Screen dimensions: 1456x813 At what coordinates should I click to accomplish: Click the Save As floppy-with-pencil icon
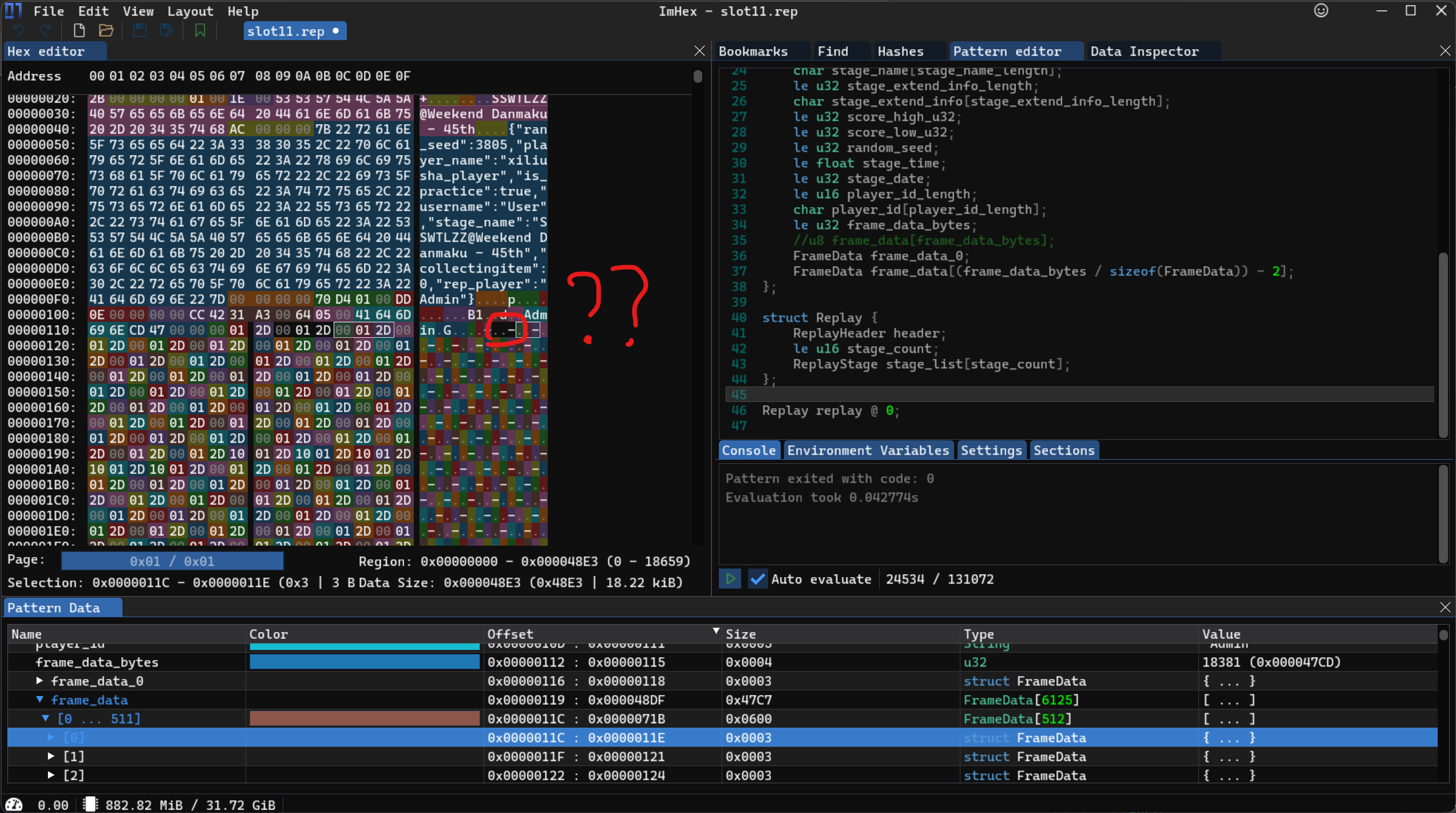tap(167, 31)
